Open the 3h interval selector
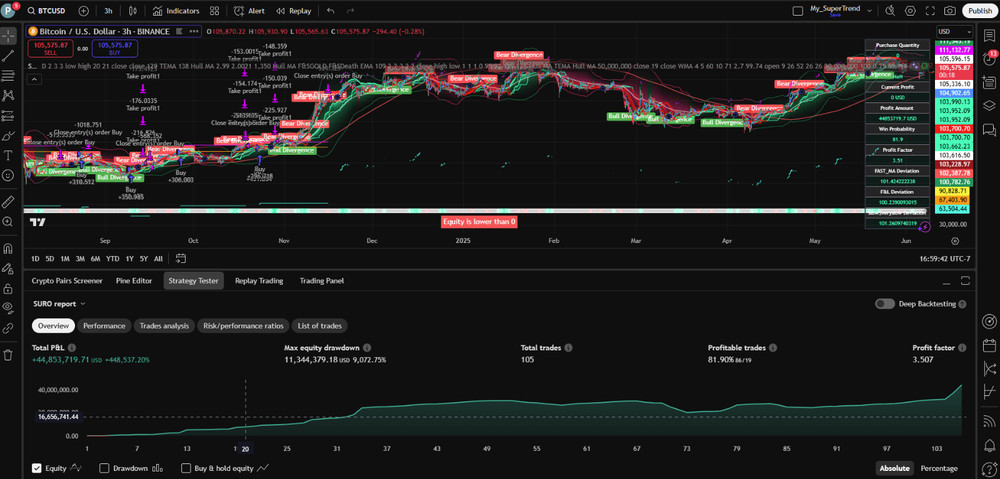The width and height of the screenshot is (1000, 479). (108, 11)
